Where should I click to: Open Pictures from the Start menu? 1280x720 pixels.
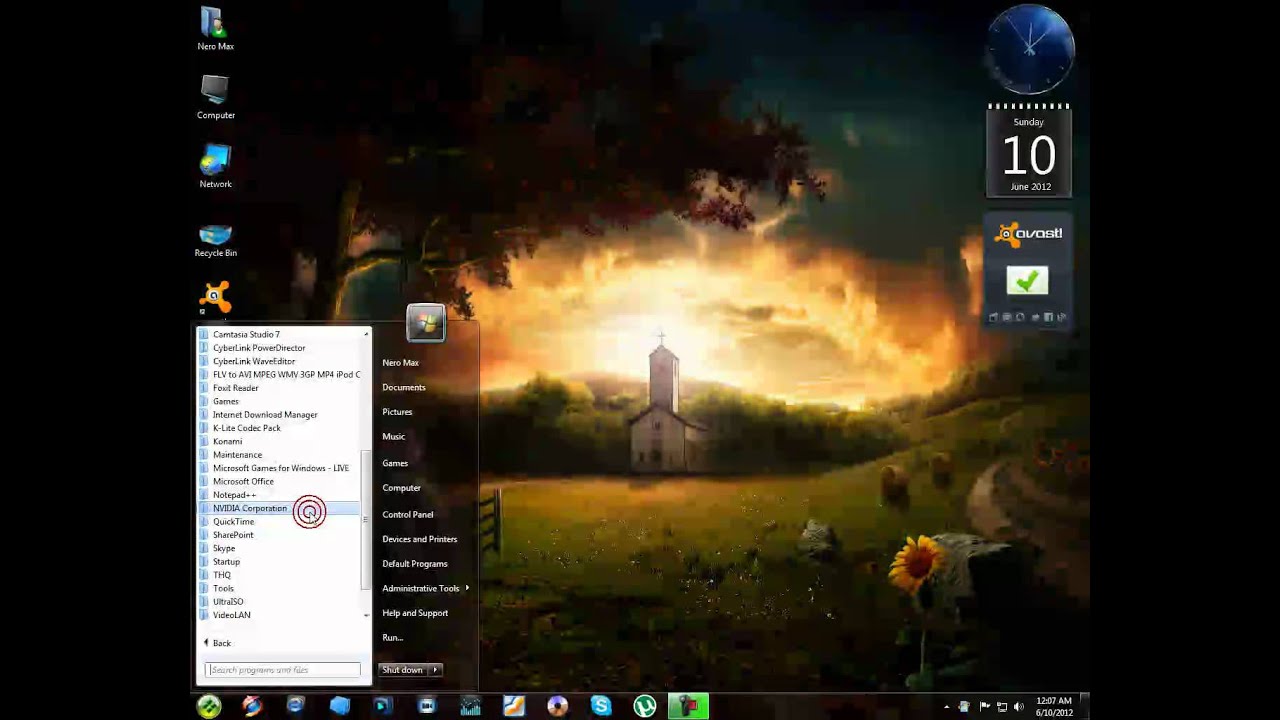tap(397, 412)
